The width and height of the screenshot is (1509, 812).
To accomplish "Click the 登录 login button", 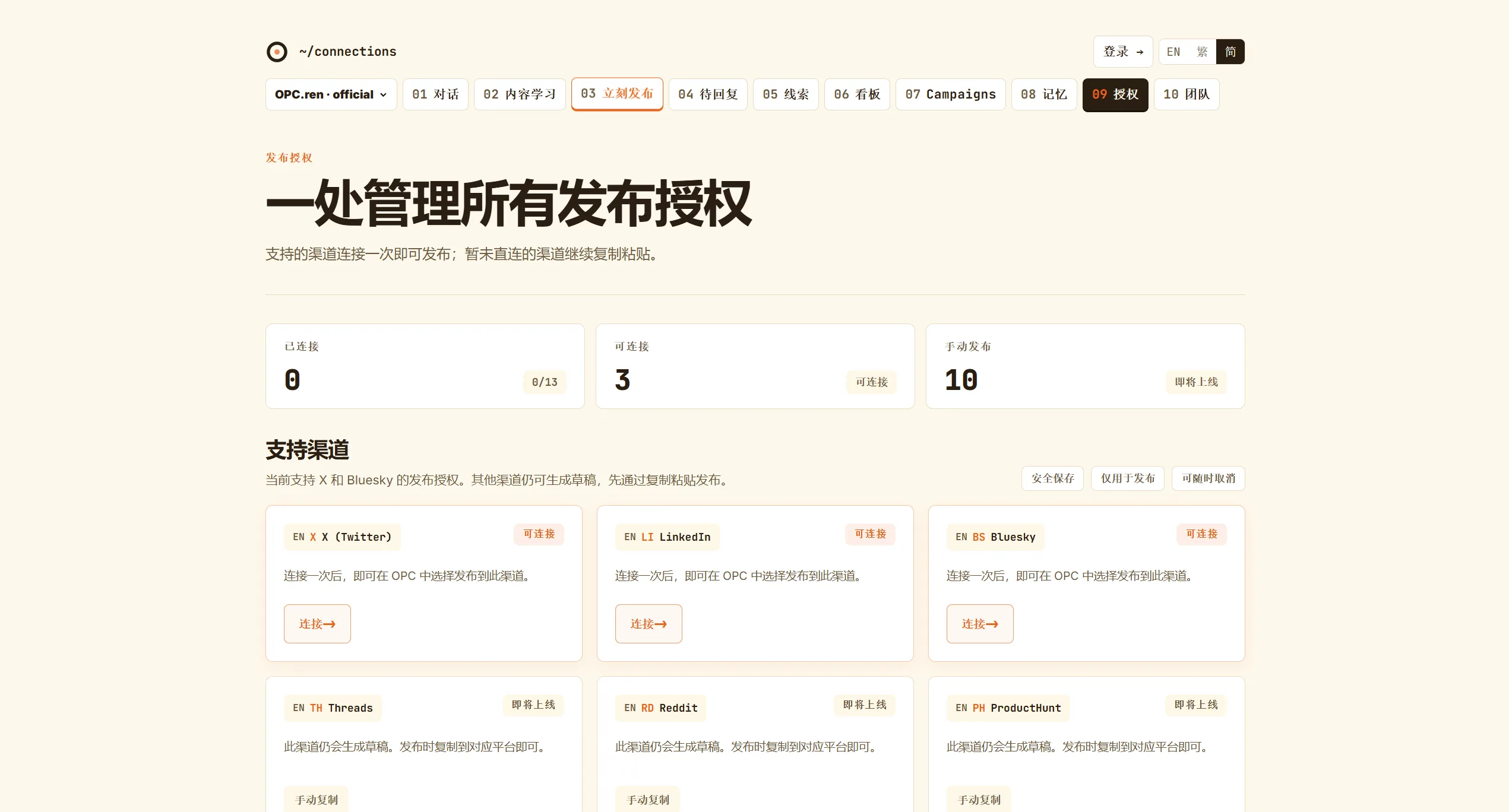I will click(x=1122, y=52).
